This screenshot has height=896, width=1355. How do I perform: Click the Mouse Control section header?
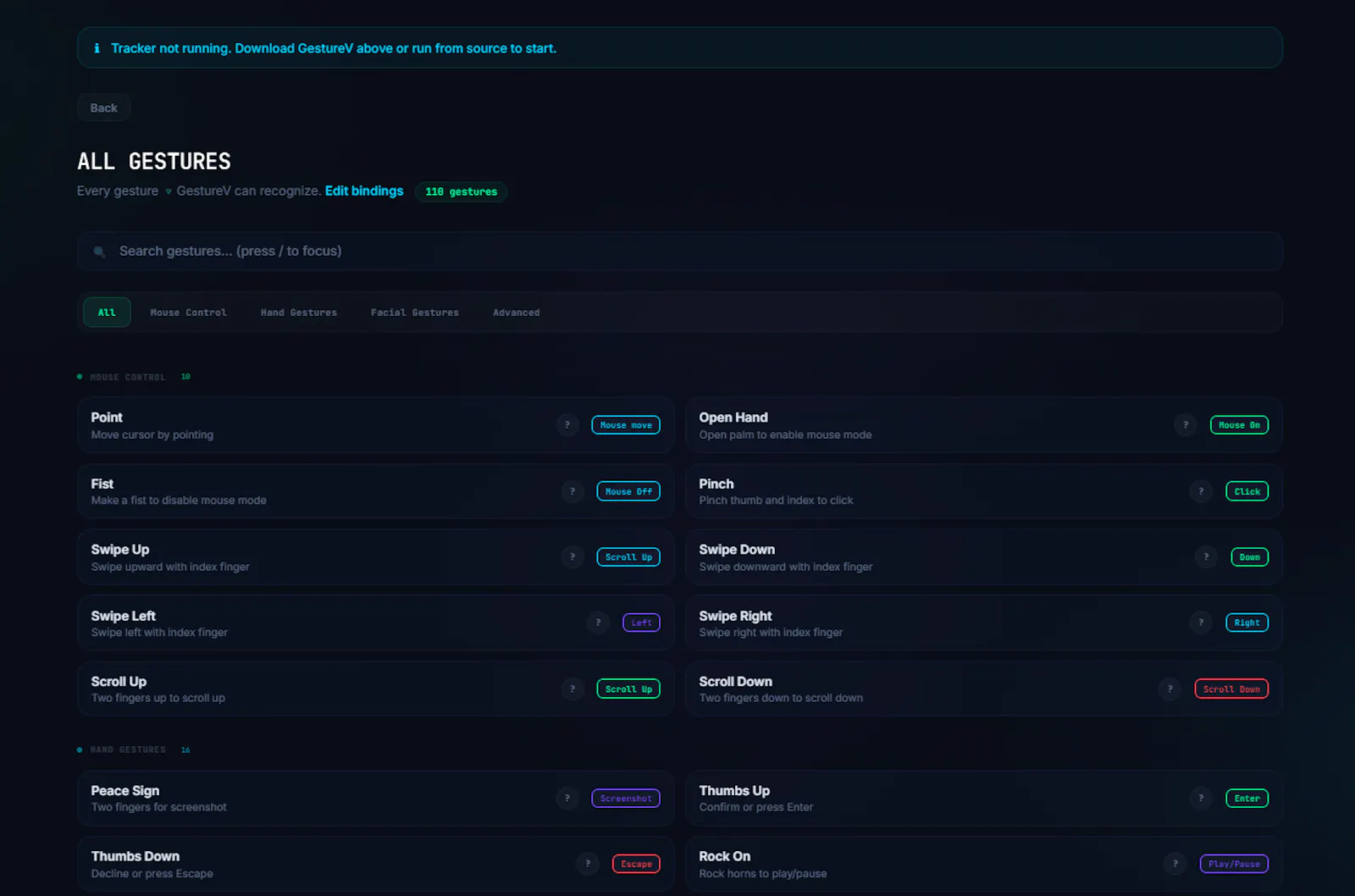point(128,377)
